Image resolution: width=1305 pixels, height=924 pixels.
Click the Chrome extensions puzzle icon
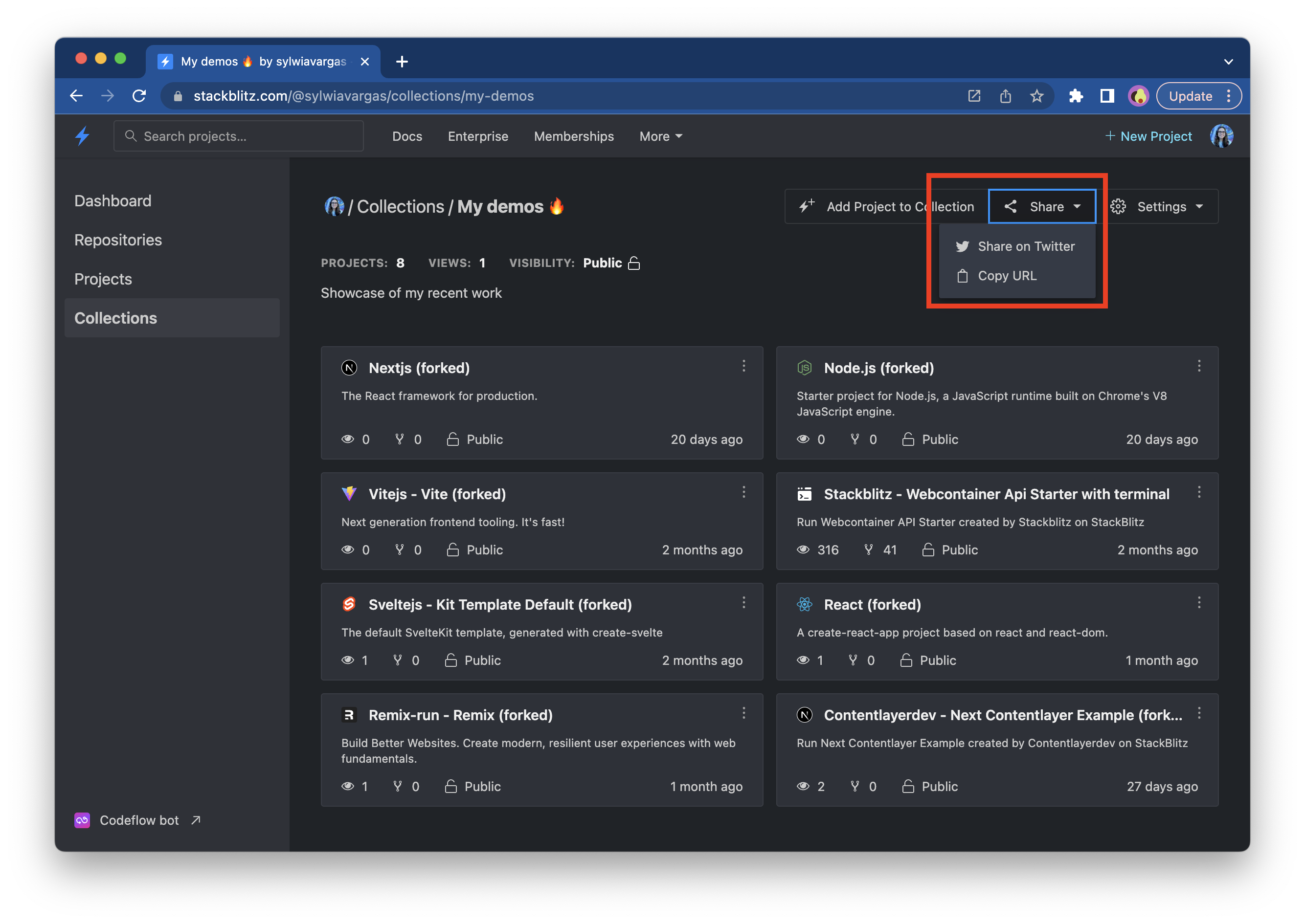pyautogui.click(x=1075, y=96)
